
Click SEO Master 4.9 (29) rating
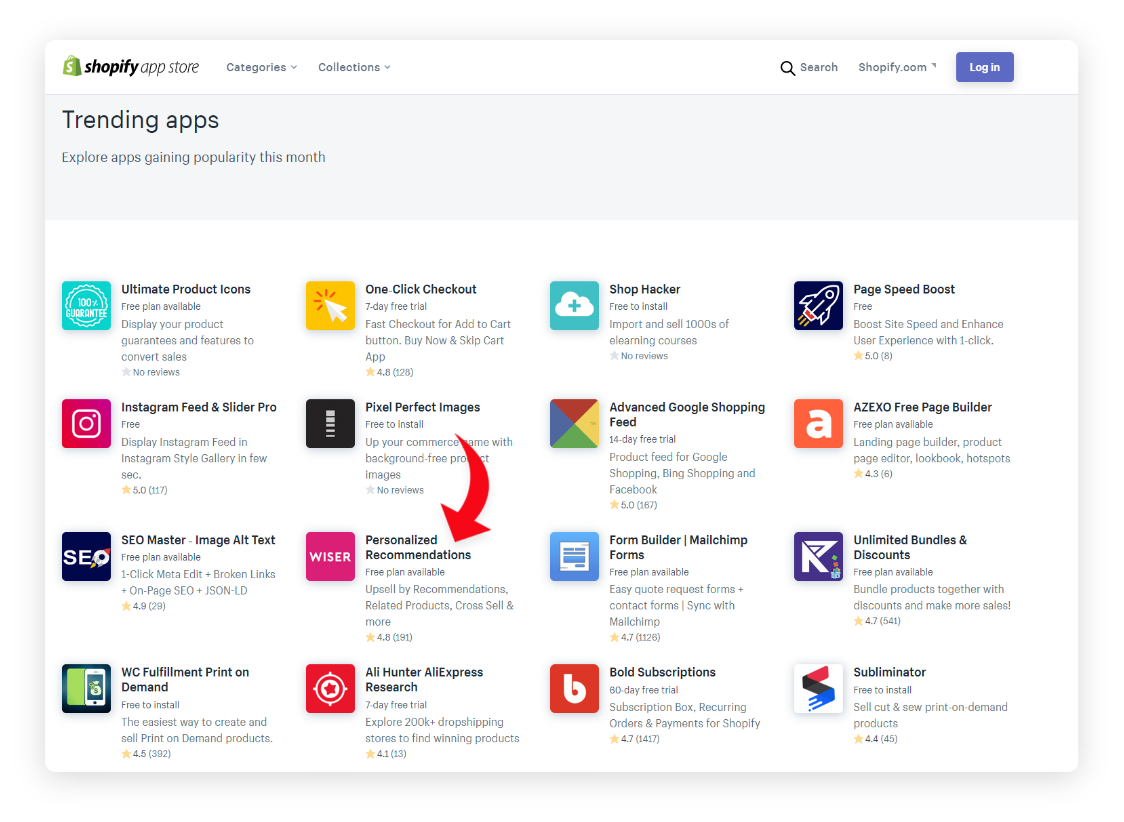(x=143, y=606)
